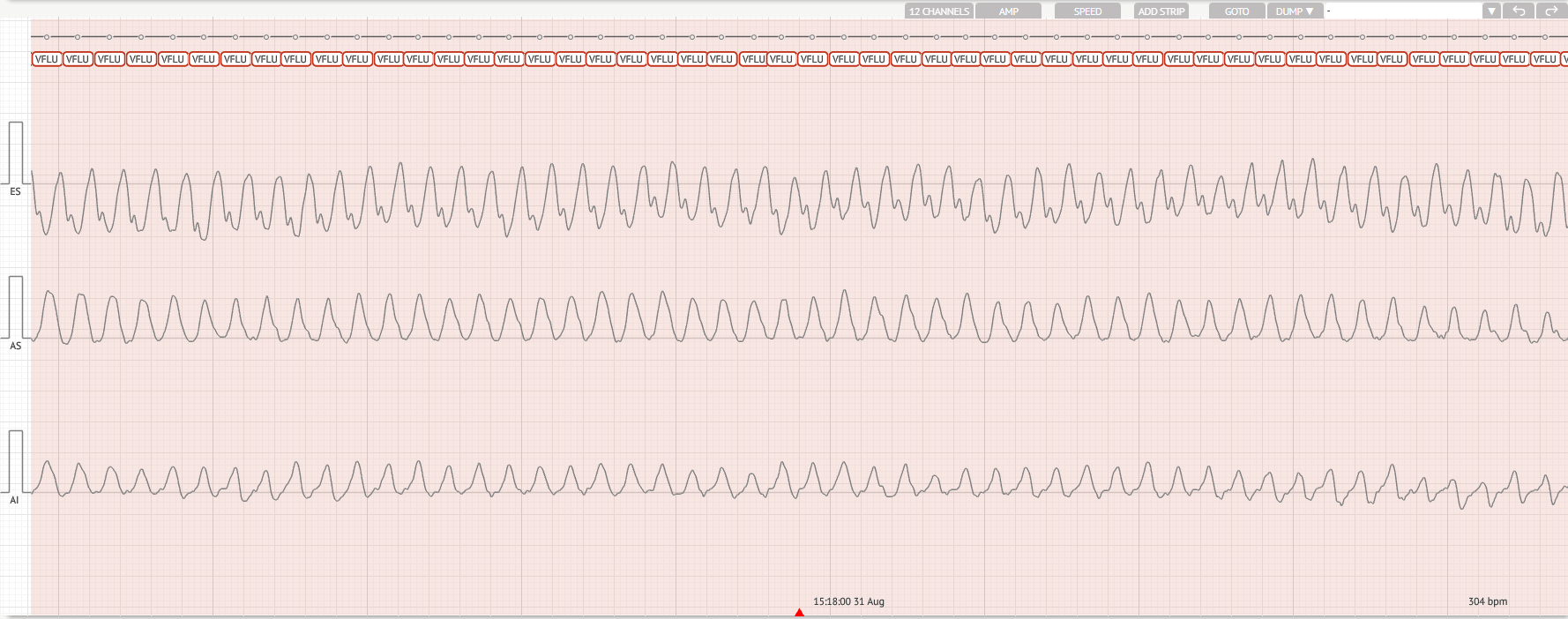This screenshot has width=1568, height=619.
Task: Click the 15:18:00 31 Aug timestamp
Action: (848, 601)
